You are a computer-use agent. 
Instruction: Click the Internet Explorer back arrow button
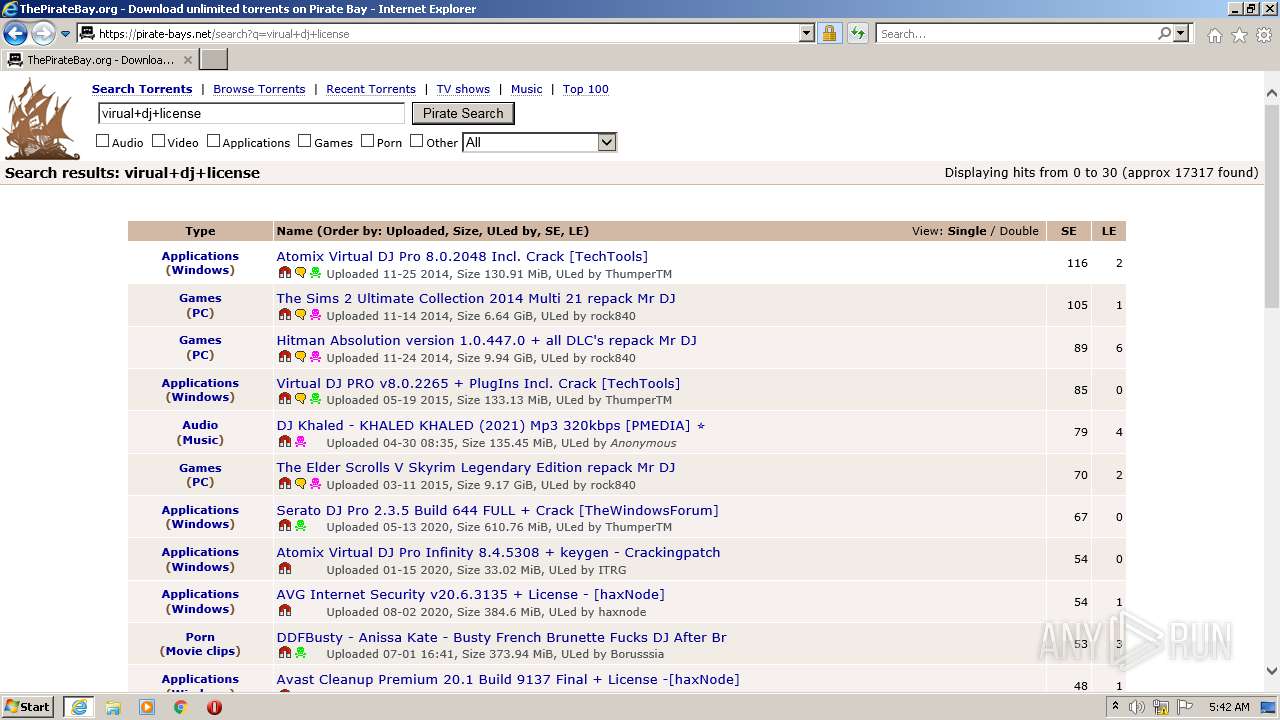(x=16, y=34)
